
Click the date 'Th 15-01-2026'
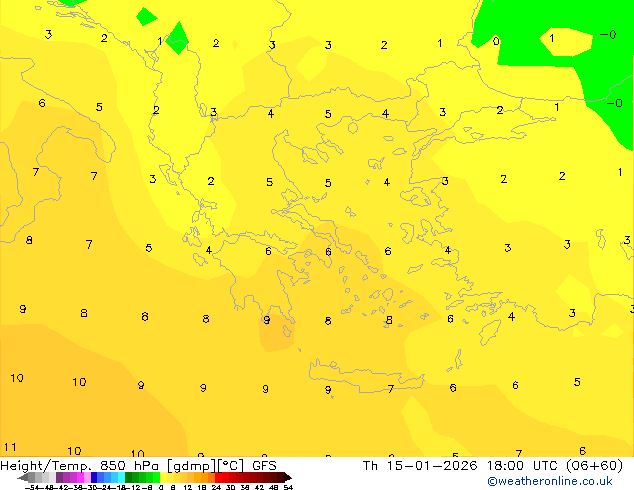420,466
